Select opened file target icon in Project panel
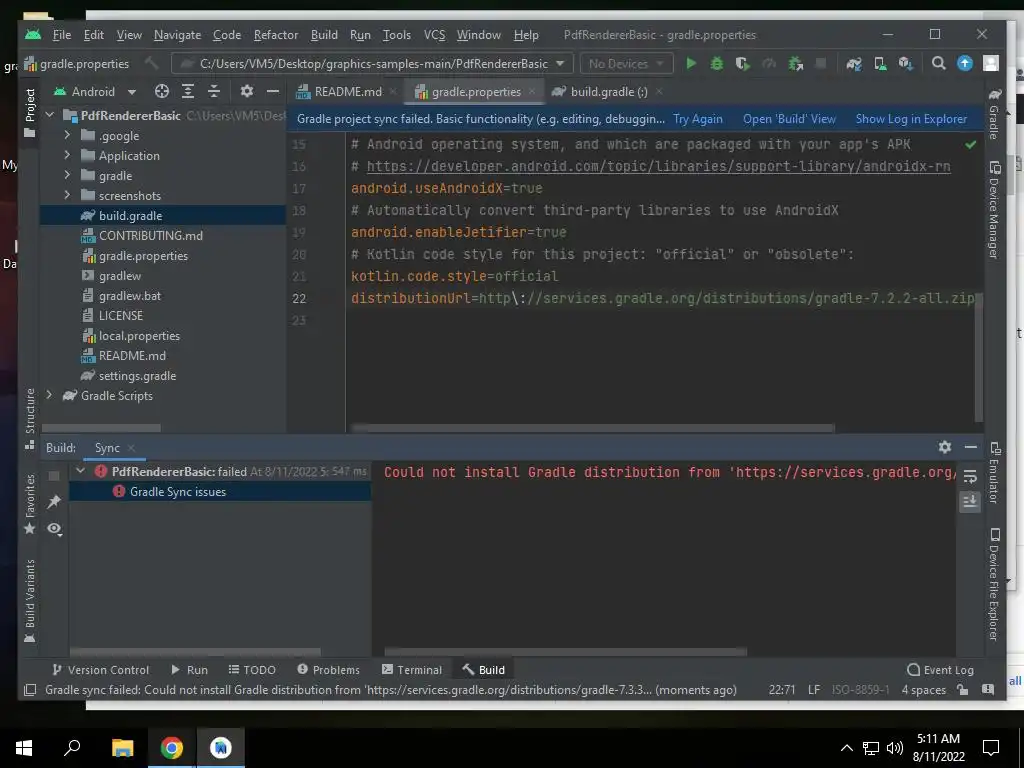 tap(161, 91)
